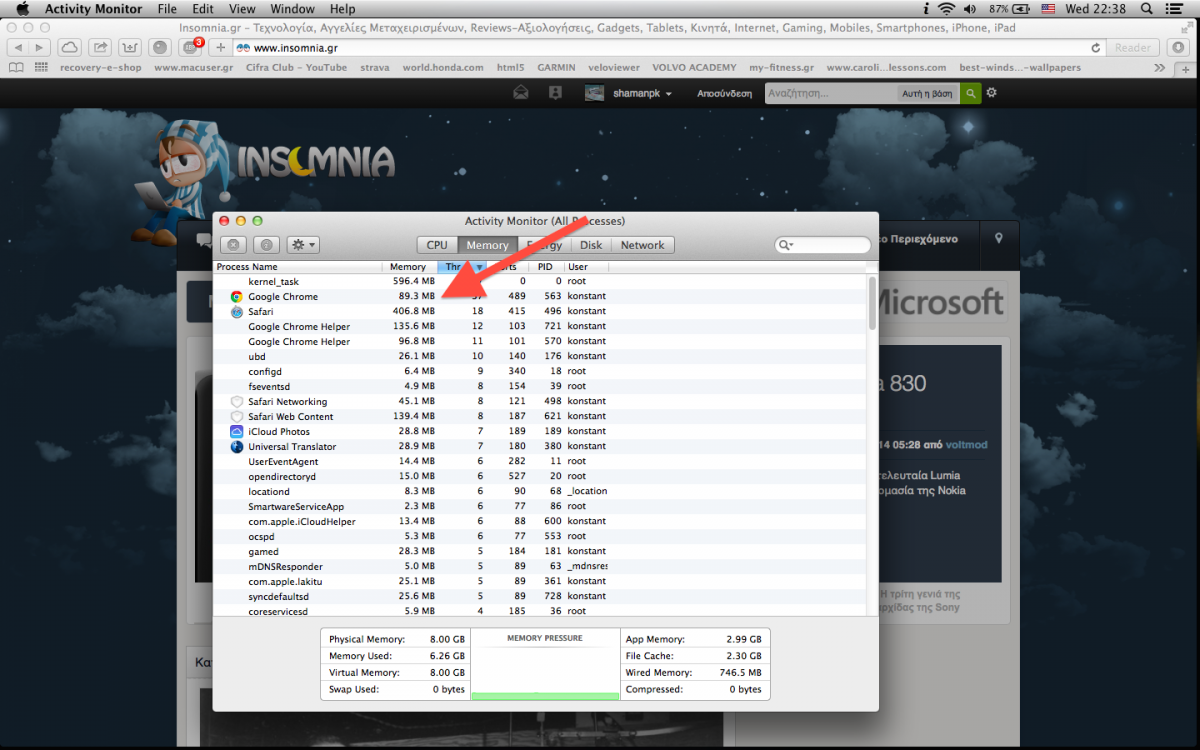Image resolution: width=1200 pixels, height=750 pixels.
Task: Click the green search button on Insomnia
Action: 970,93
